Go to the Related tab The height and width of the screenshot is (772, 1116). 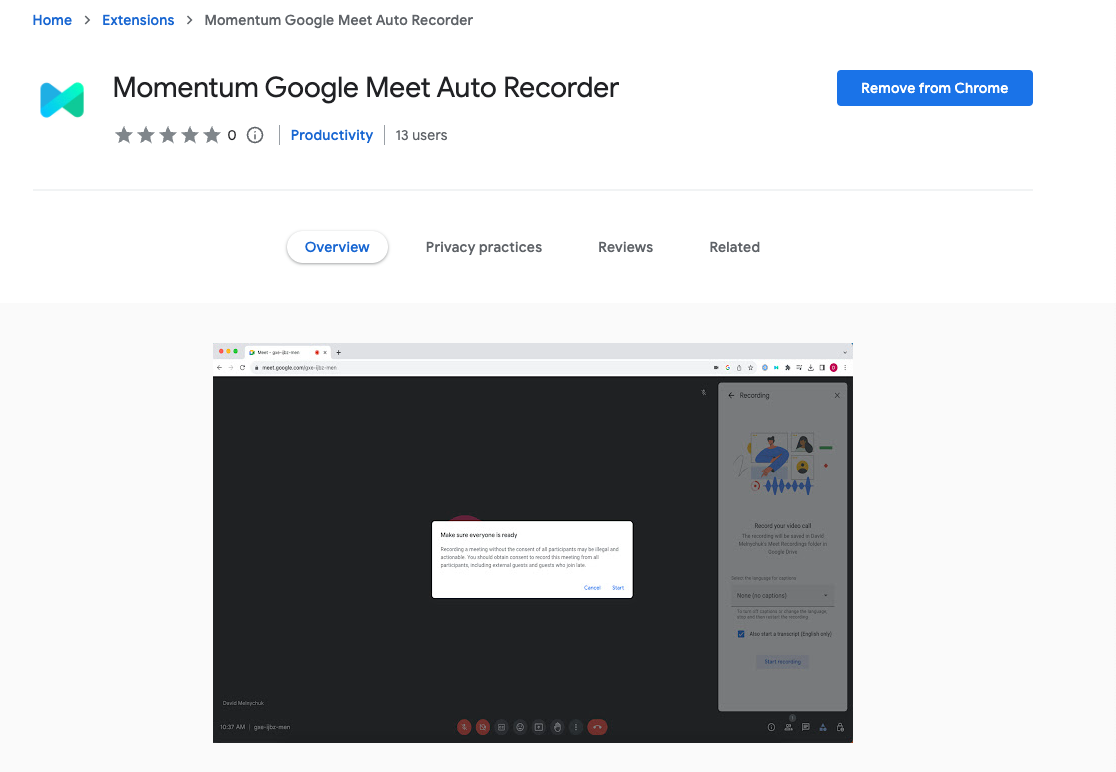click(x=735, y=247)
